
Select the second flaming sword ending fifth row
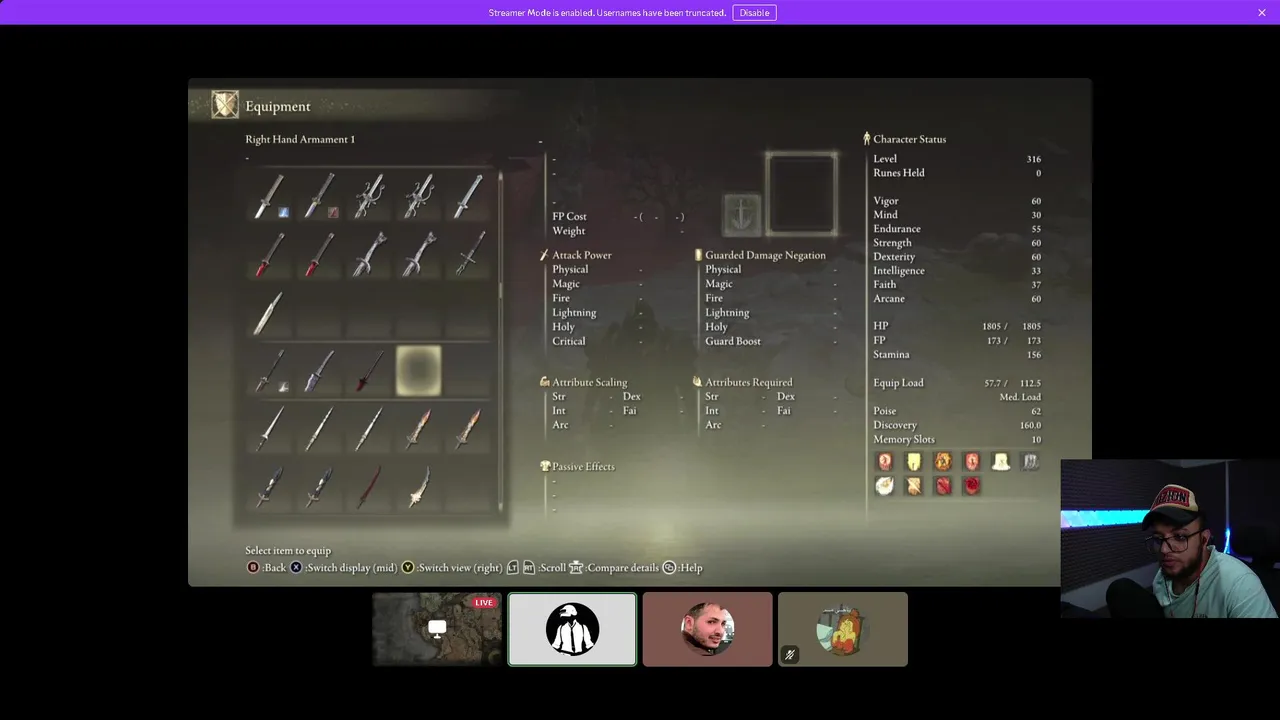coord(468,429)
